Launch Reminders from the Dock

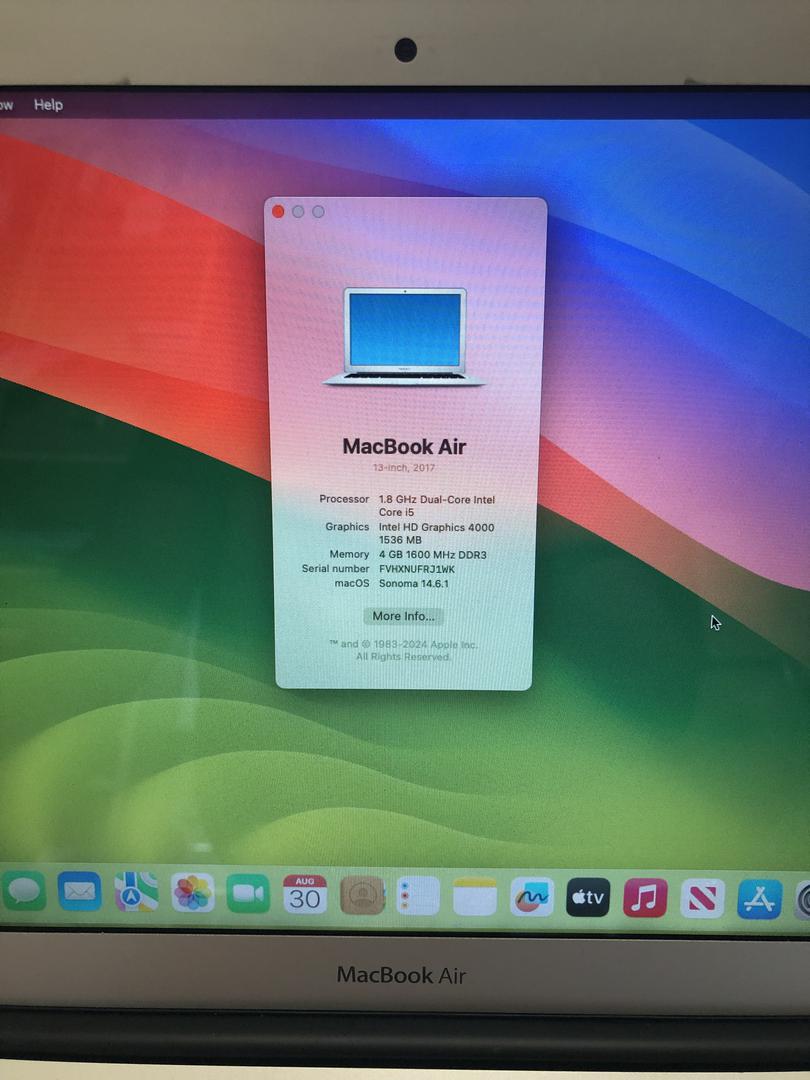(x=418, y=895)
